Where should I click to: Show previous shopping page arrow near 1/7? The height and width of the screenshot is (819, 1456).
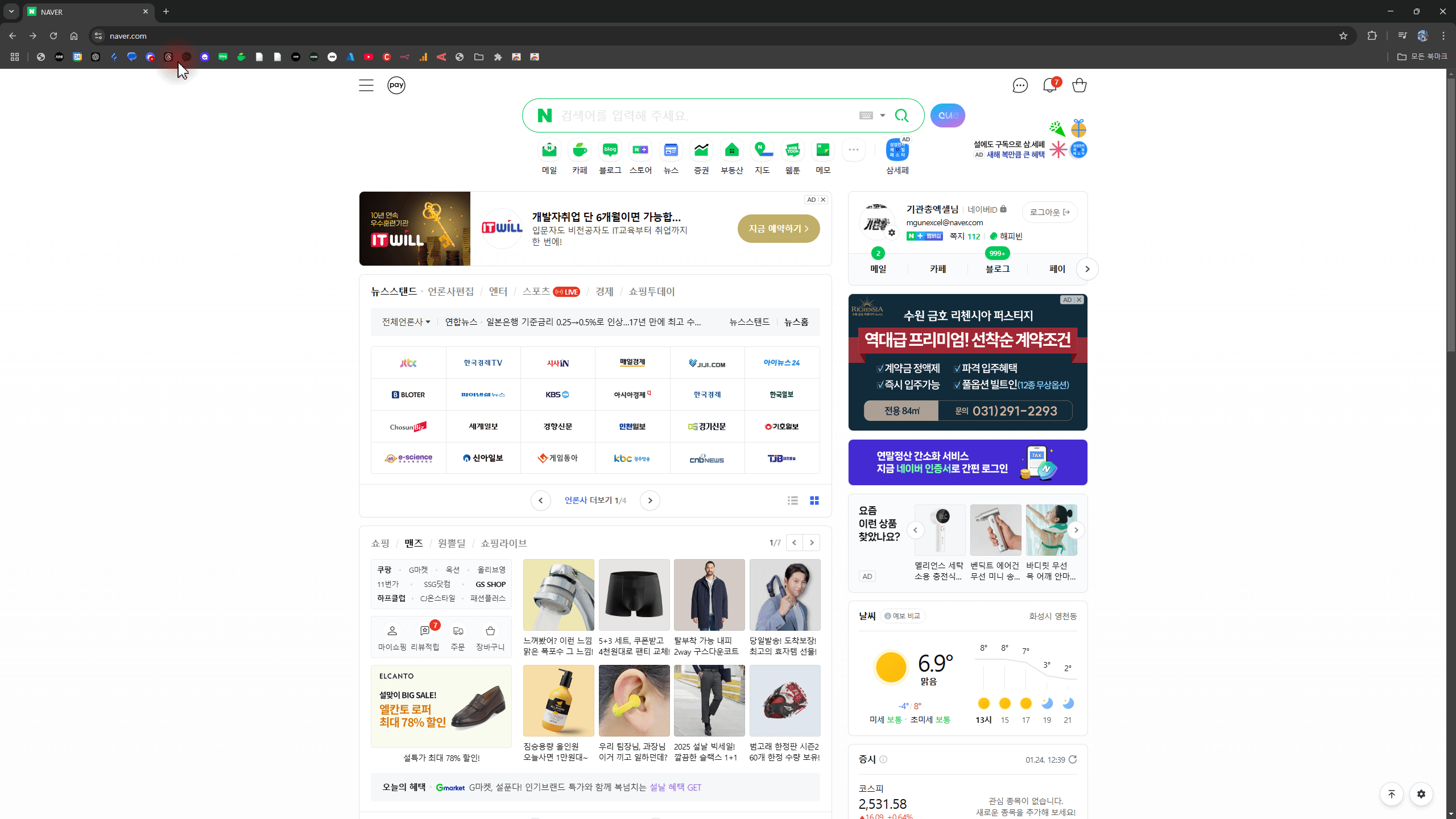point(795,543)
